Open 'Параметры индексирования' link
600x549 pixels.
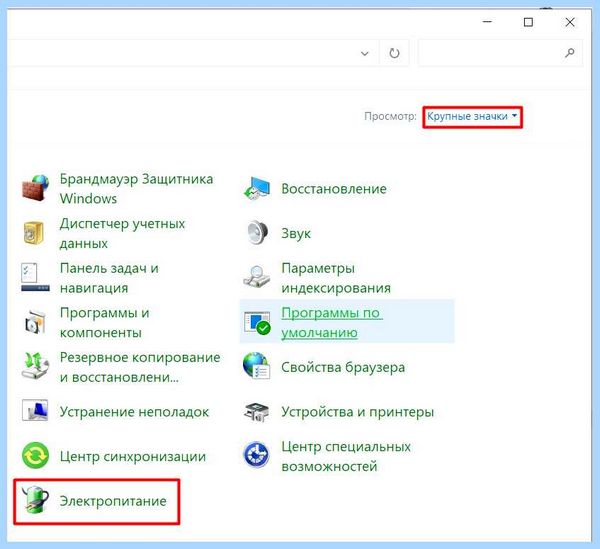pos(336,278)
